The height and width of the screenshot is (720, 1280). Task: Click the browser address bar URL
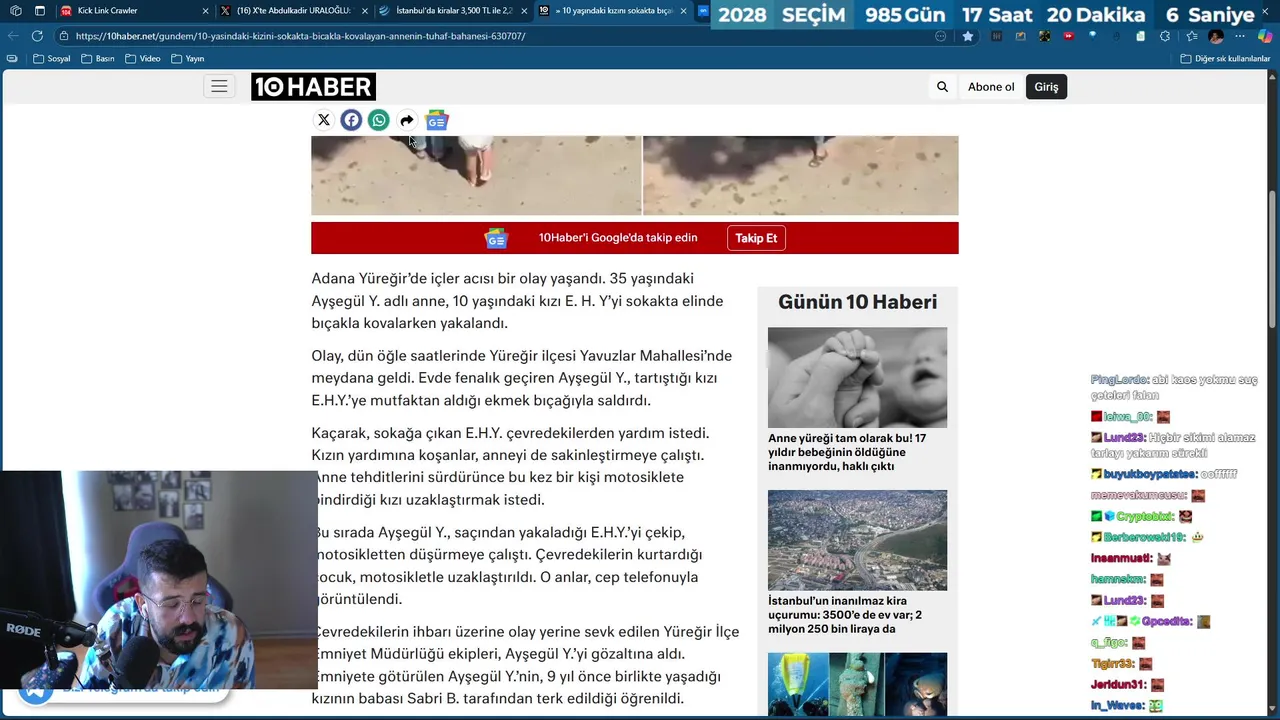[x=300, y=36]
